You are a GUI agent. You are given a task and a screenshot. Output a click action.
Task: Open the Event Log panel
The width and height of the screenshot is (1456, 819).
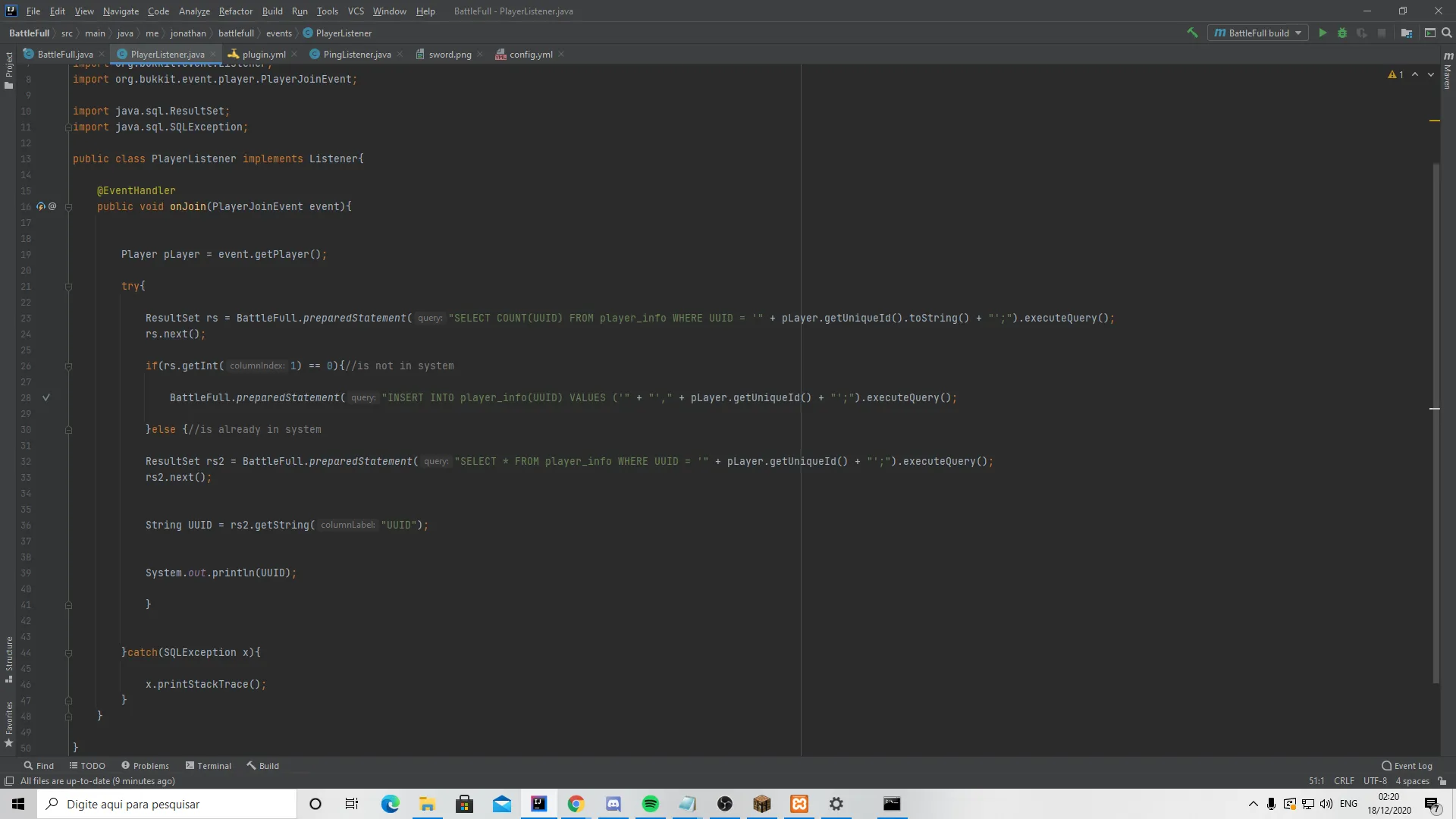[1407, 765]
